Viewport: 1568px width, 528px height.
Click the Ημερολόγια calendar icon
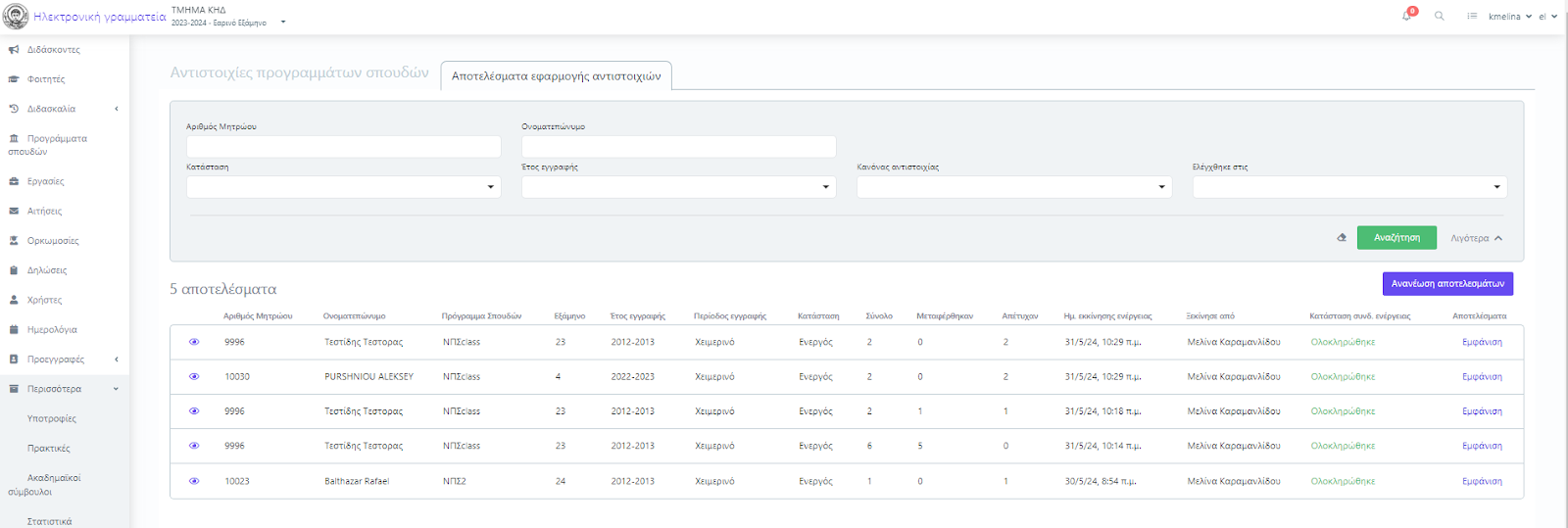click(x=14, y=329)
